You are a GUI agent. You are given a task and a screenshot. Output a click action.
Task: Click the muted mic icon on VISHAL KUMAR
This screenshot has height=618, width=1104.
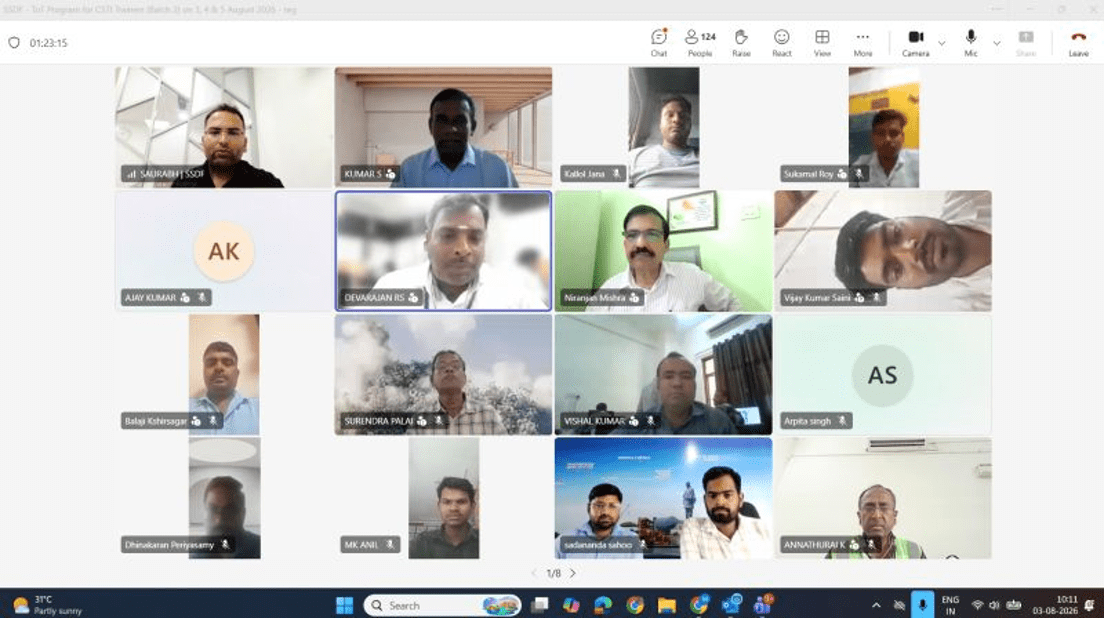[650, 421]
